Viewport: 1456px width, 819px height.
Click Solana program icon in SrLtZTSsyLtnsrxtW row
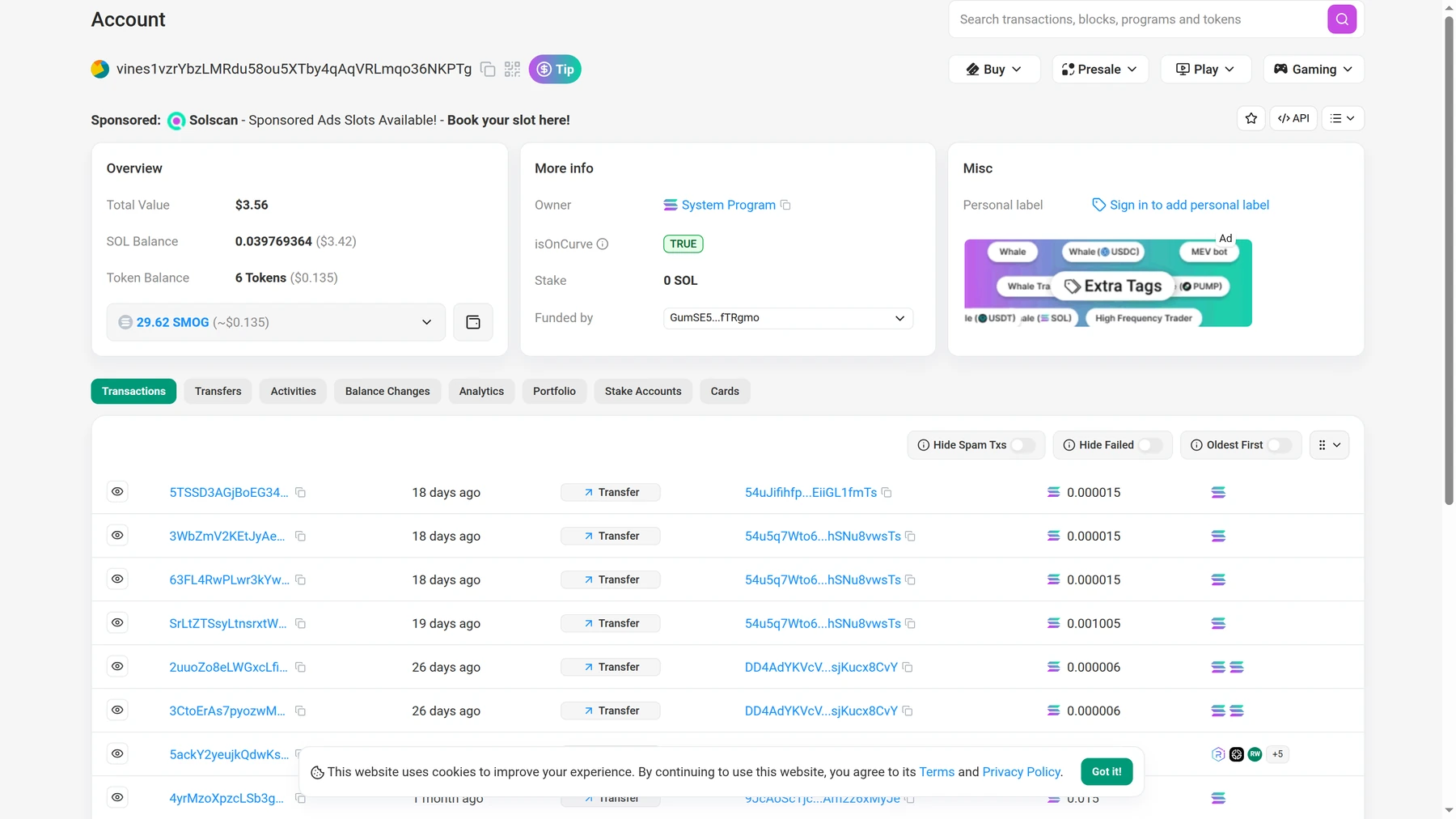pos(1218,624)
